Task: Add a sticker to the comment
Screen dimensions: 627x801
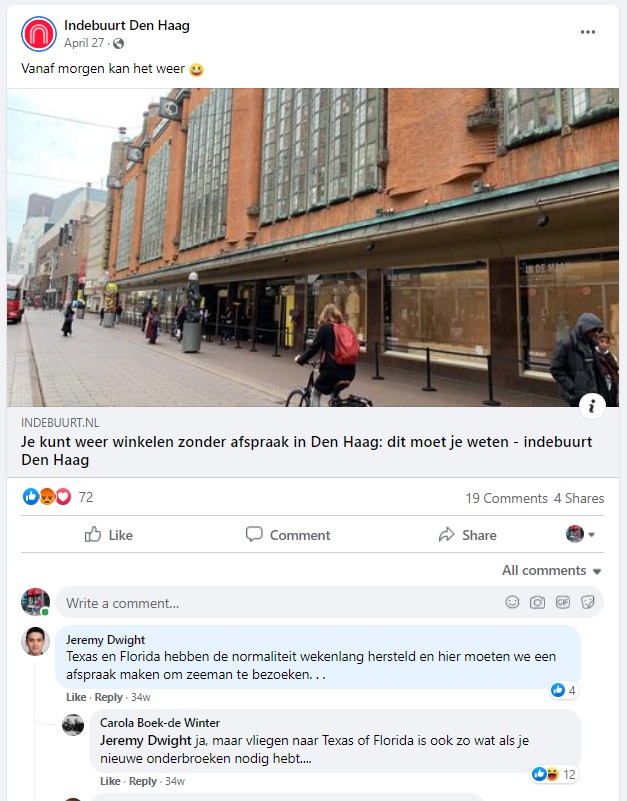Action: point(588,602)
